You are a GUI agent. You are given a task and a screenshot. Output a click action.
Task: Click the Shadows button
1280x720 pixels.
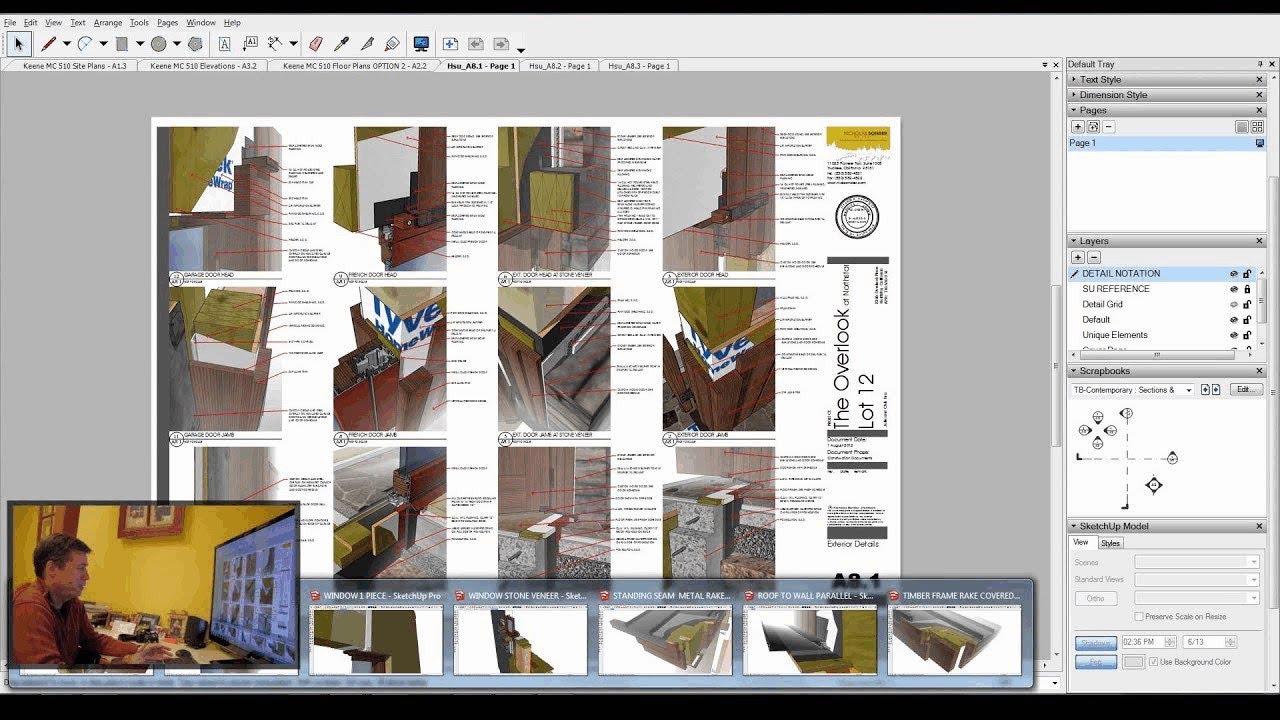[1096, 642]
